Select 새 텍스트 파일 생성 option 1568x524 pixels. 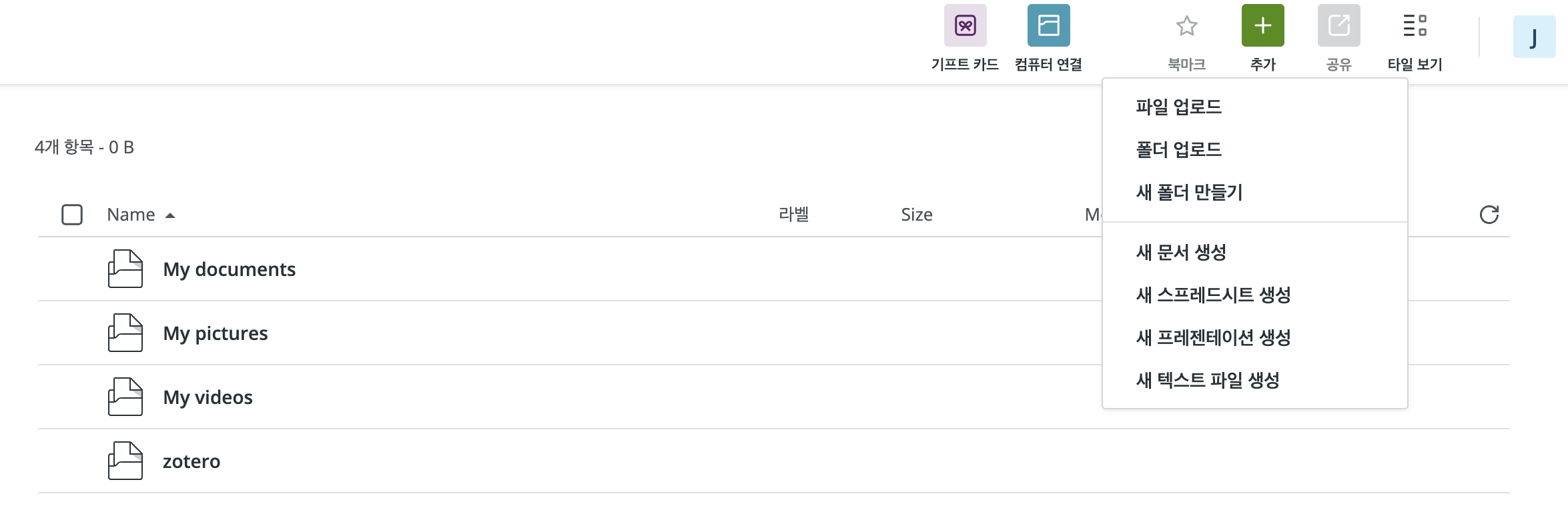coord(1208,380)
